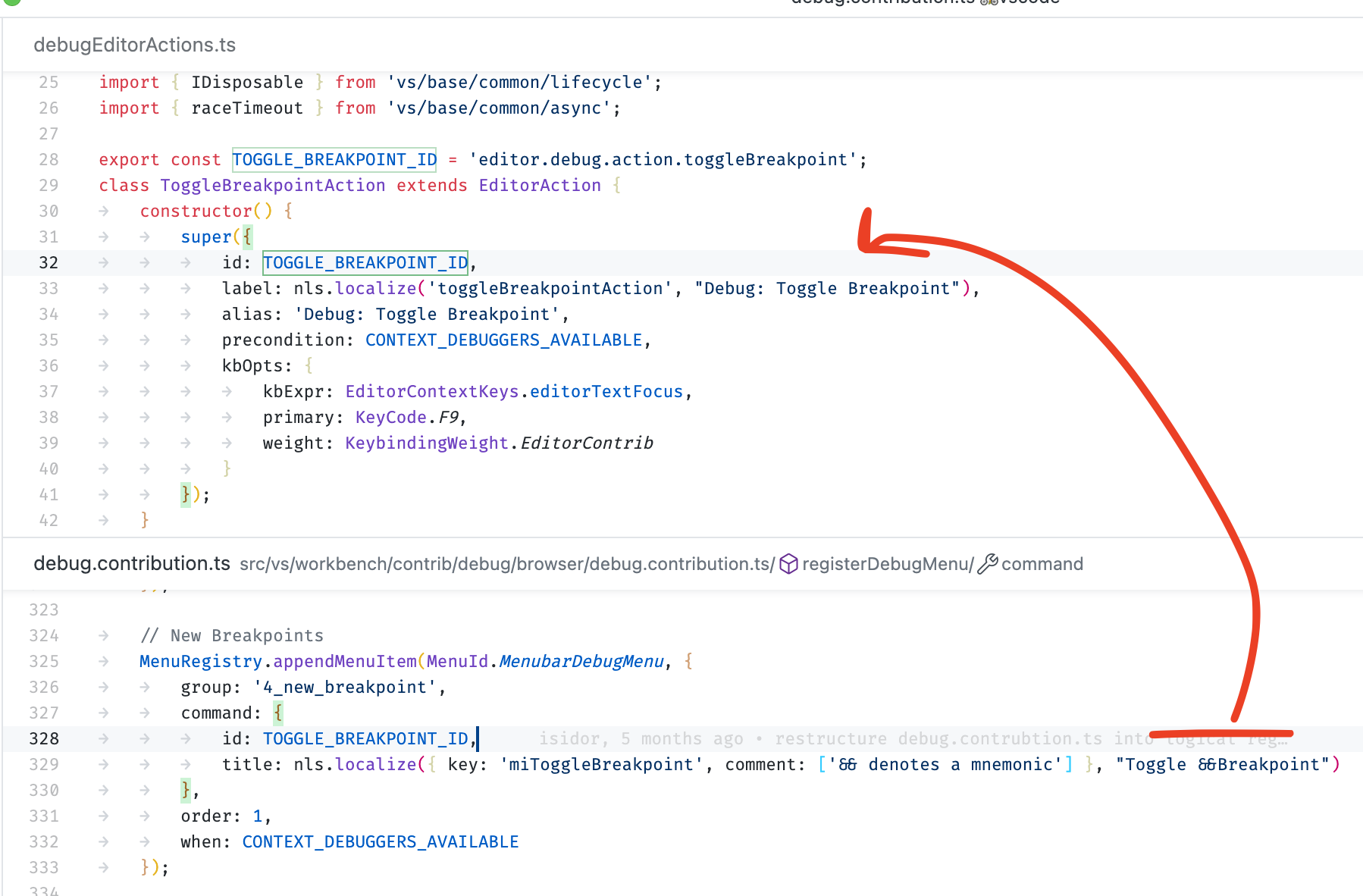
Task: Click the purple cube icon beside registerDebugMenu
Action: tap(788, 564)
